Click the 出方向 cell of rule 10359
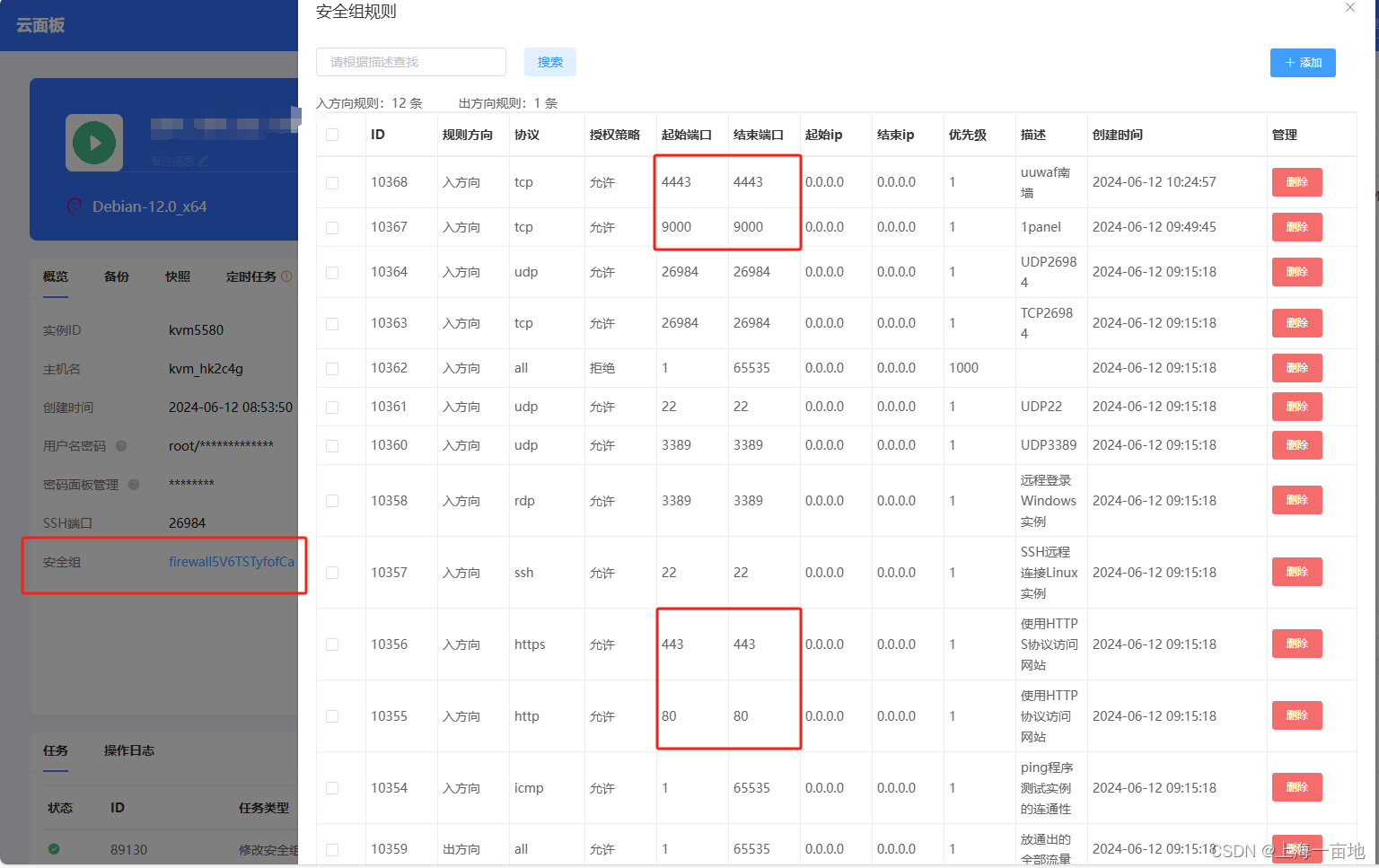The height and width of the screenshot is (868, 1379). coord(461,849)
